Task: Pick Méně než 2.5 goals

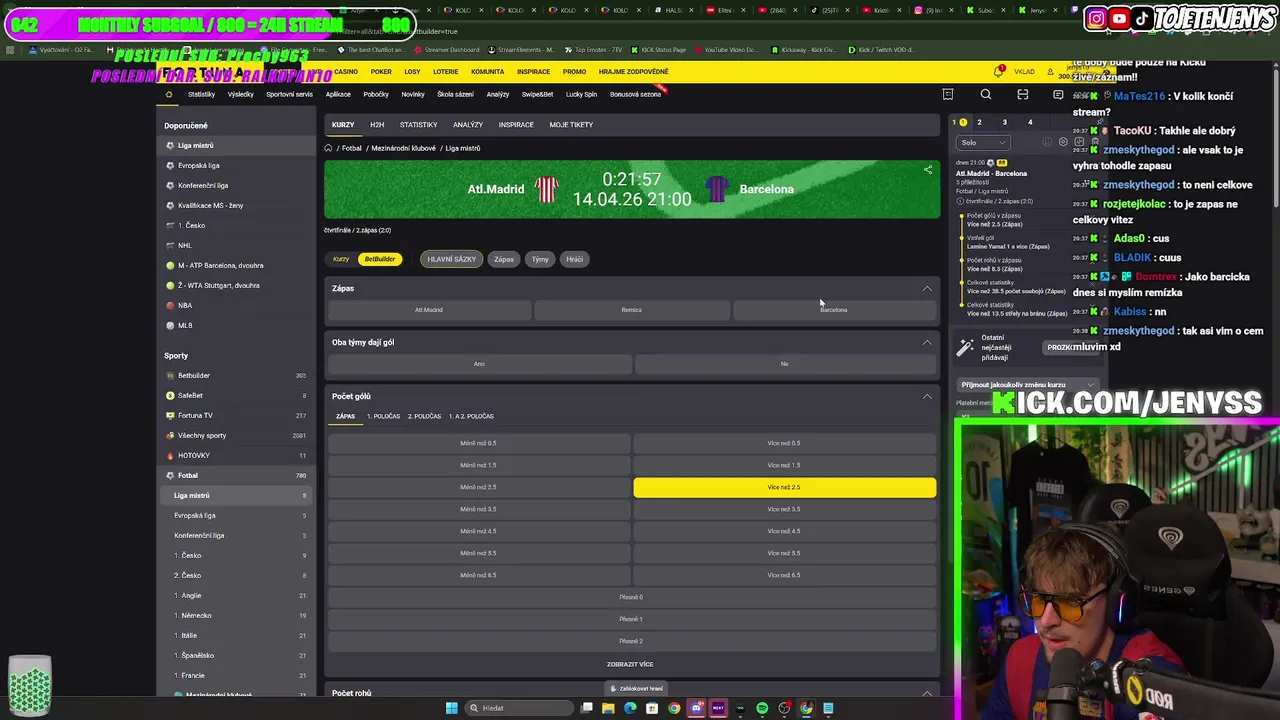Action: [478, 487]
